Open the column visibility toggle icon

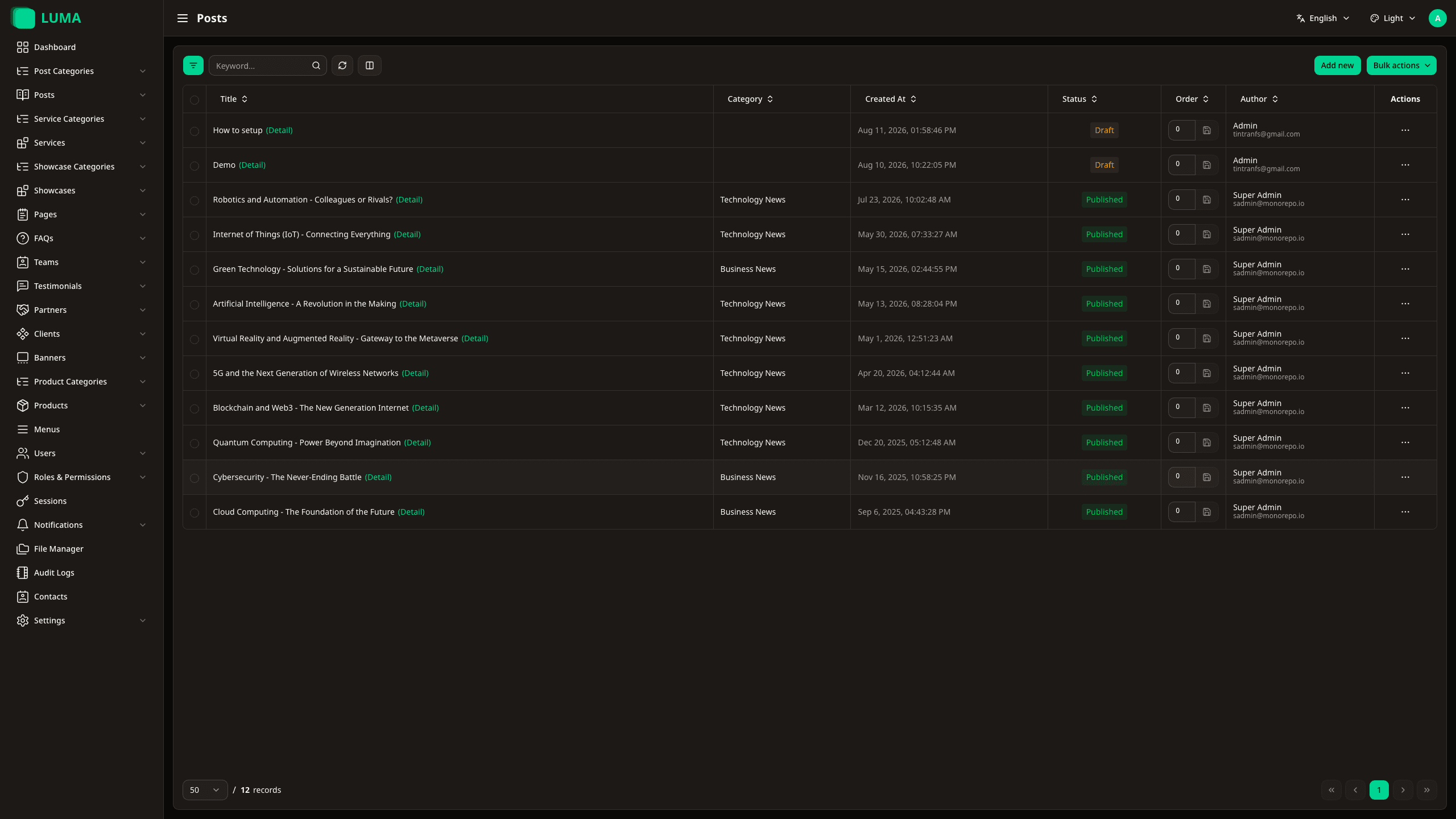pyautogui.click(x=370, y=65)
